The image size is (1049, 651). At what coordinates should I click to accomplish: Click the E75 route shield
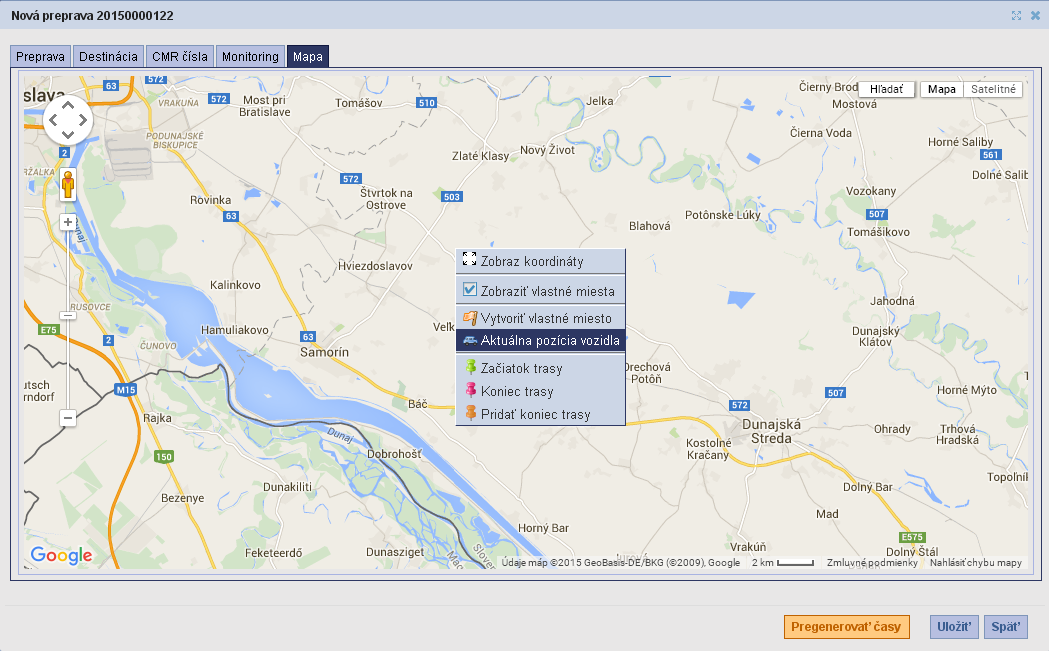(x=49, y=330)
